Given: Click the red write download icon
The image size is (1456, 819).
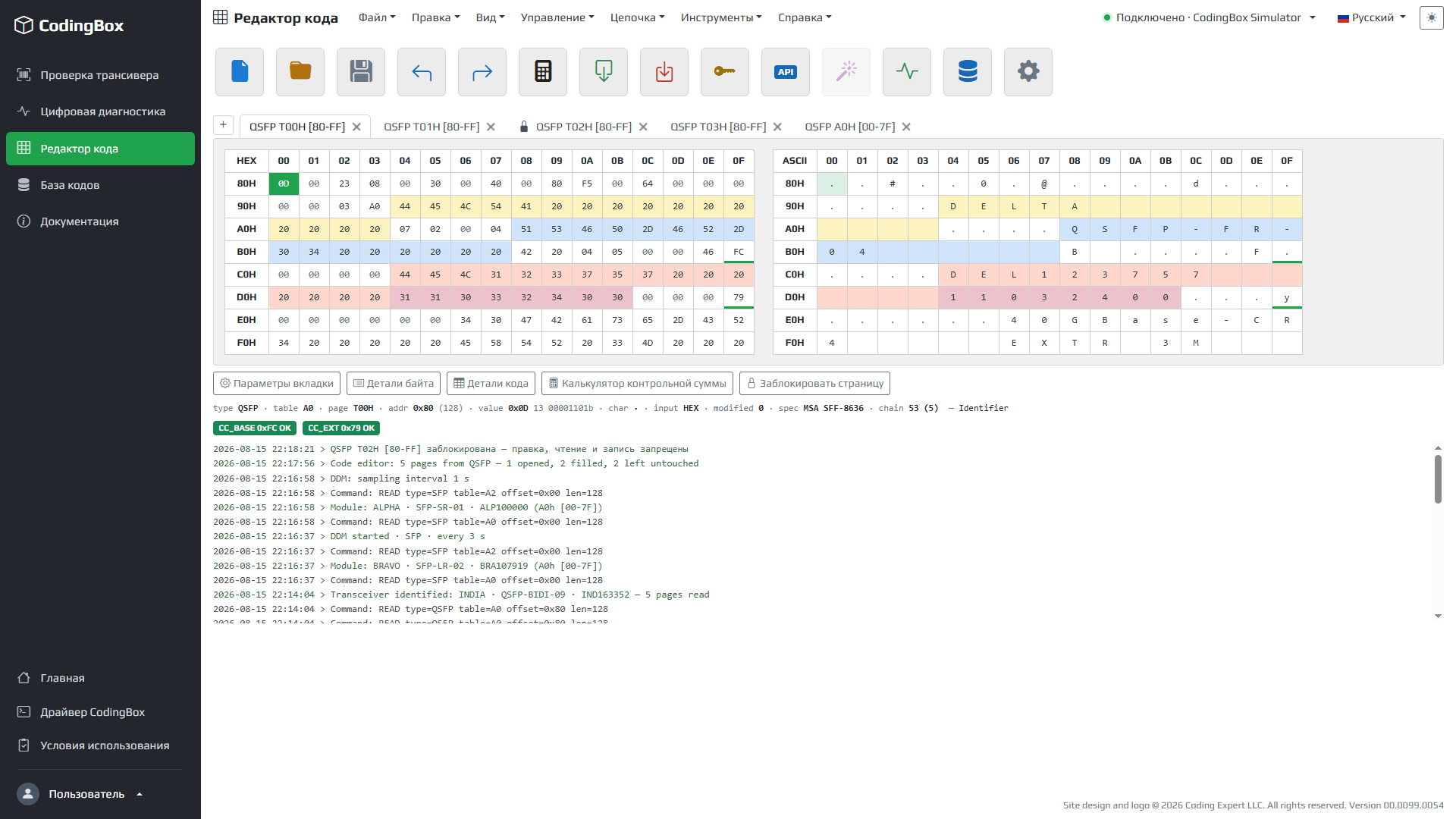Looking at the screenshot, I should click(x=664, y=72).
